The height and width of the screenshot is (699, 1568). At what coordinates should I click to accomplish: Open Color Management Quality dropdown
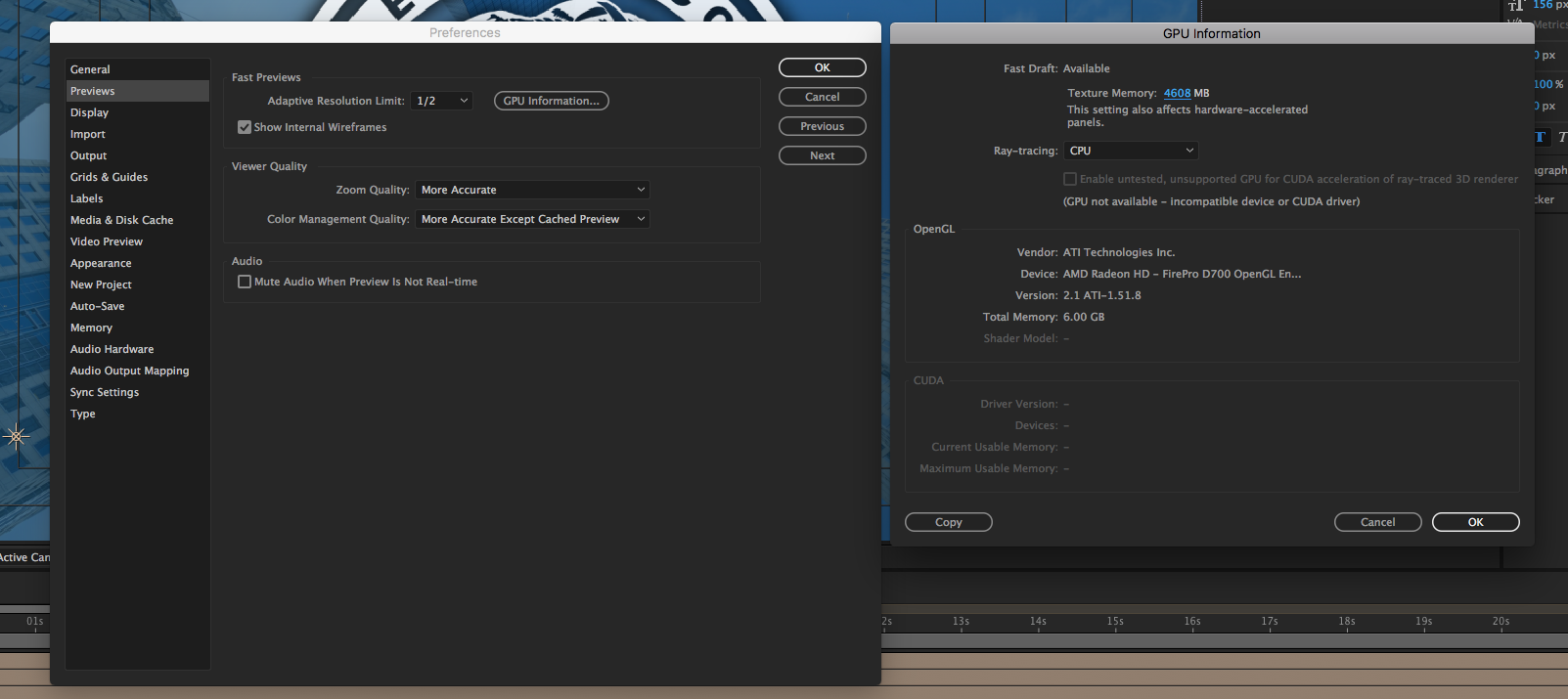click(532, 219)
